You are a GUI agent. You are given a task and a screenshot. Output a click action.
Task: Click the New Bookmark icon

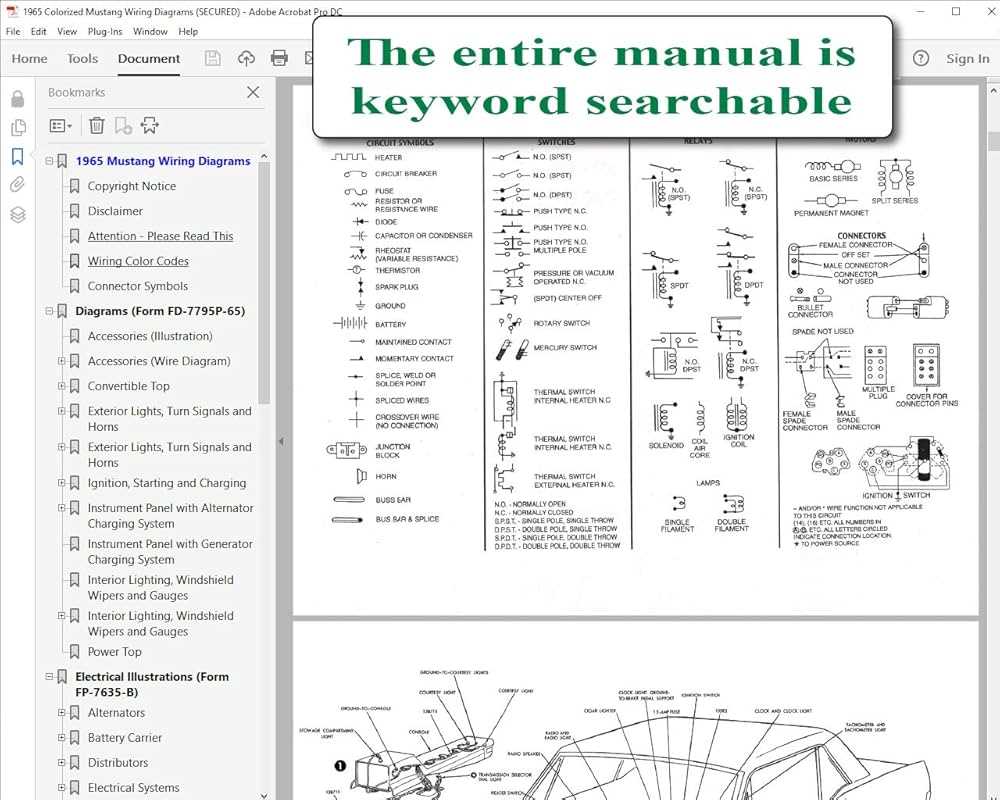(123, 126)
